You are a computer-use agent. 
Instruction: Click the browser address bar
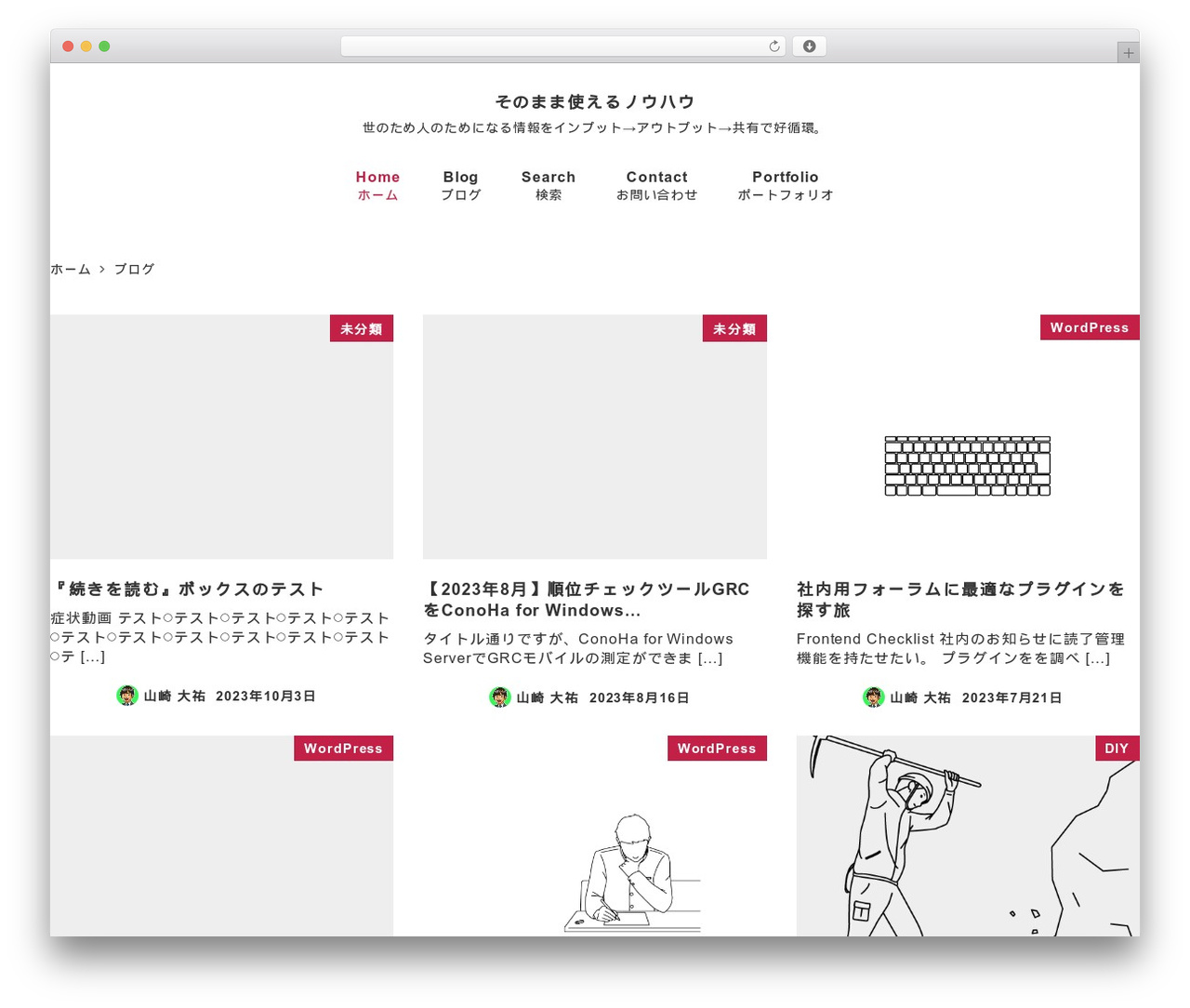coord(562,46)
